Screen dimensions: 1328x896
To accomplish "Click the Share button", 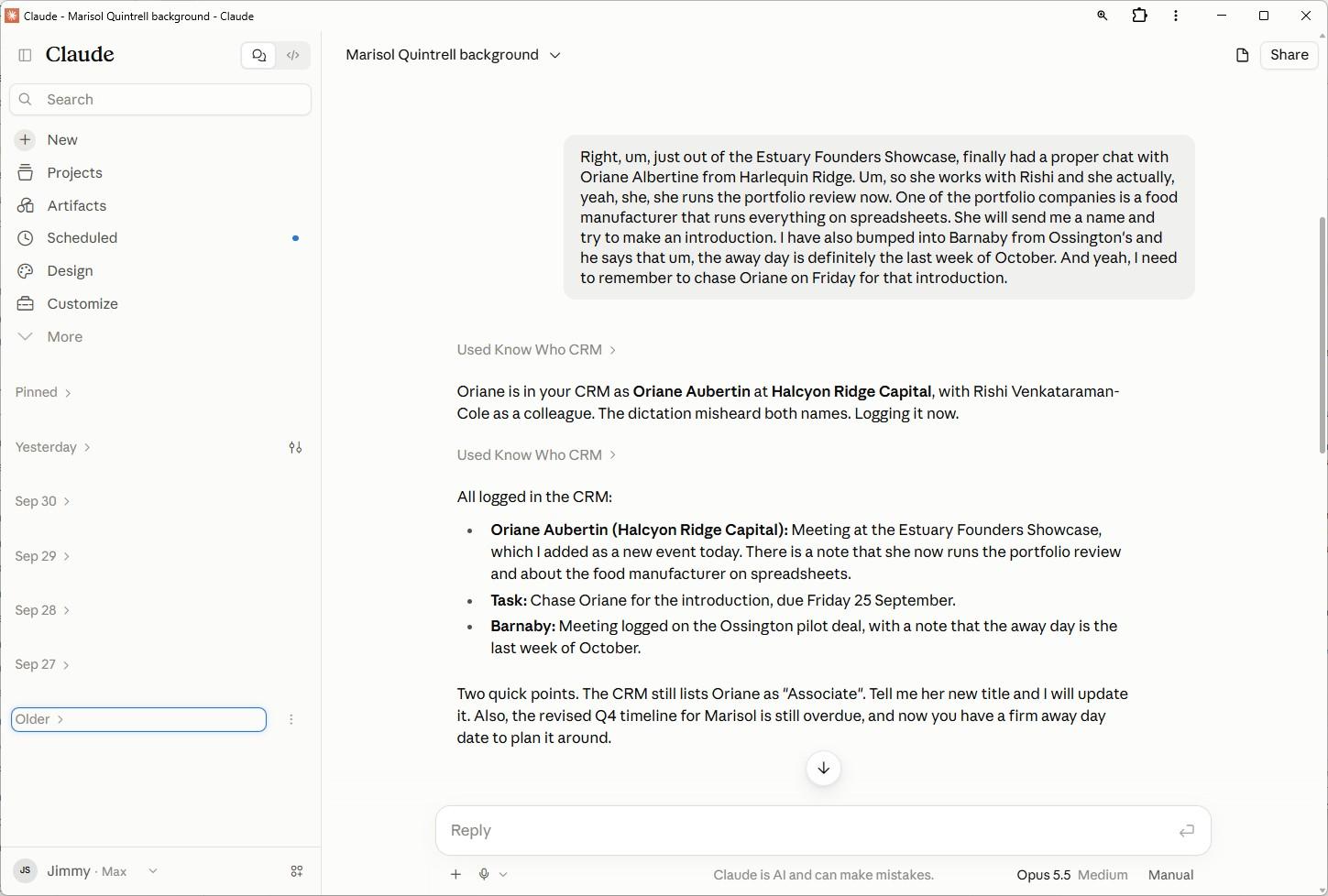I will coord(1290,55).
